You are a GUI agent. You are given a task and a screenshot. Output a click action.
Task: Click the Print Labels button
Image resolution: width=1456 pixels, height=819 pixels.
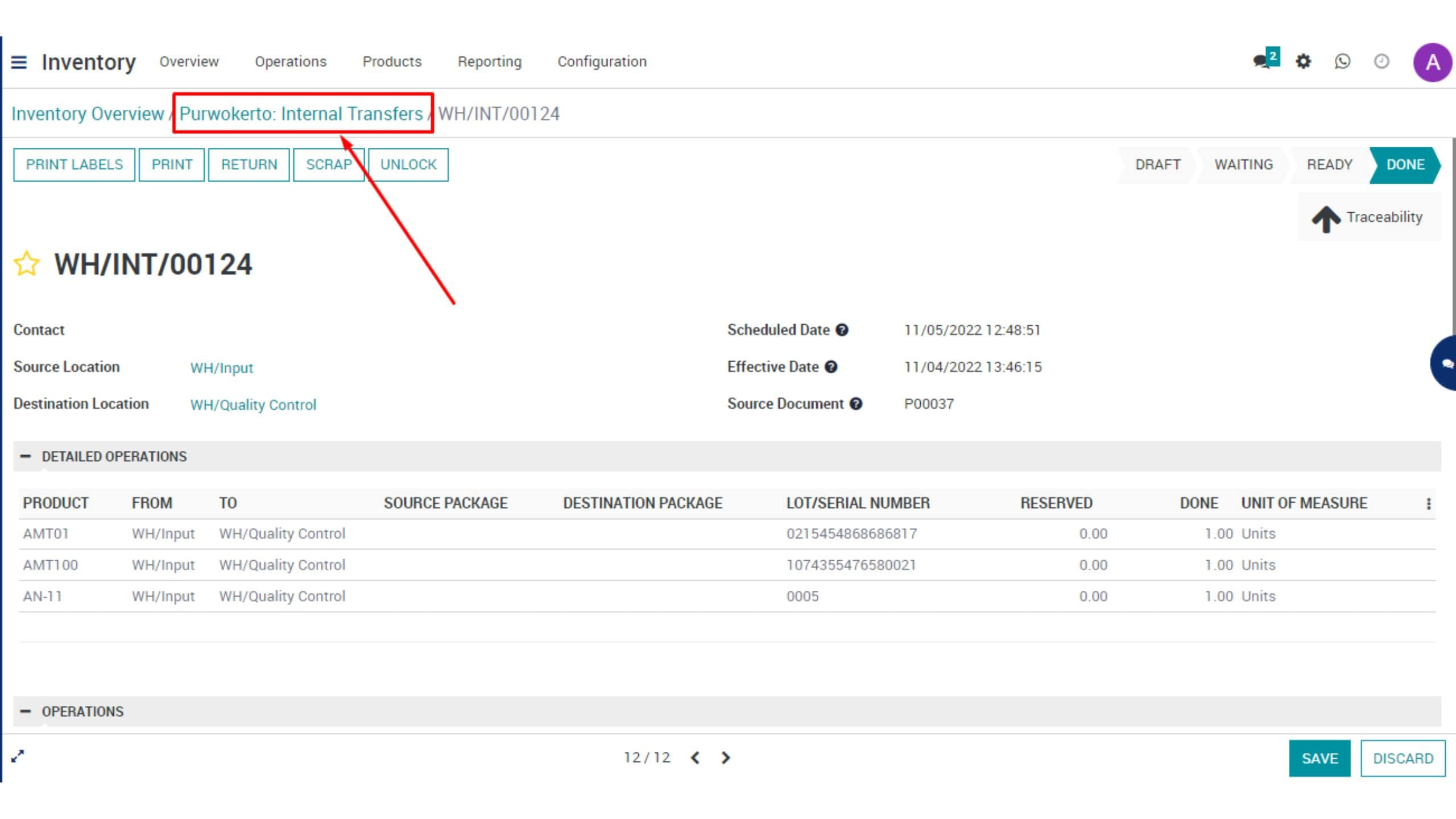(x=74, y=165)
